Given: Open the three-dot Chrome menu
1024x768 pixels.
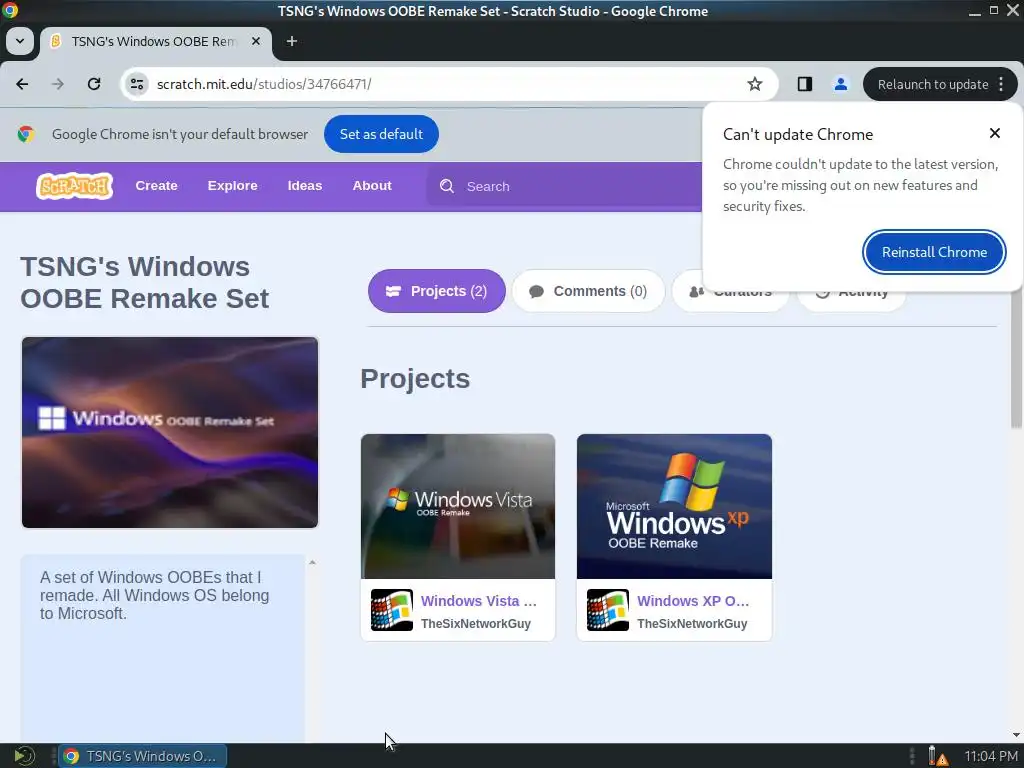Looking at the screenshot, I should 1001,84.
